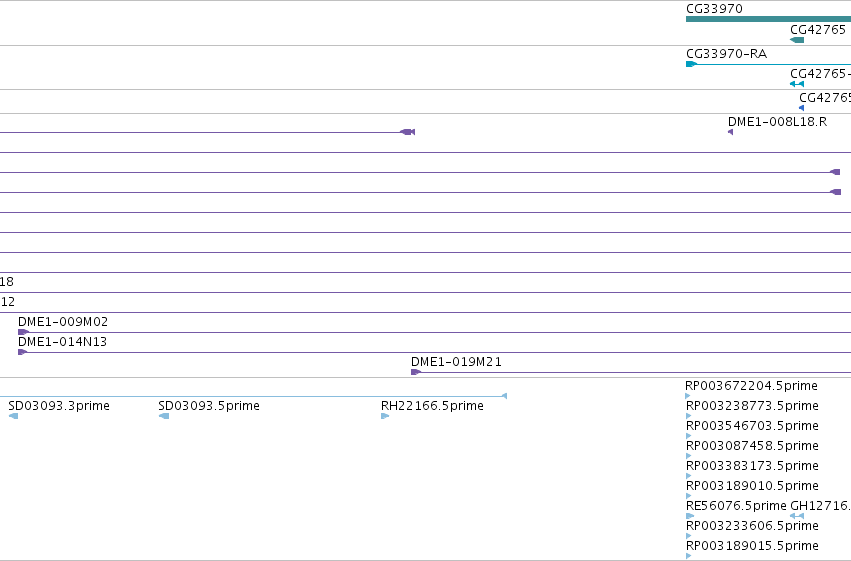
Task: Click the RP003189015.5prime label
Action: tap(752, 546)
